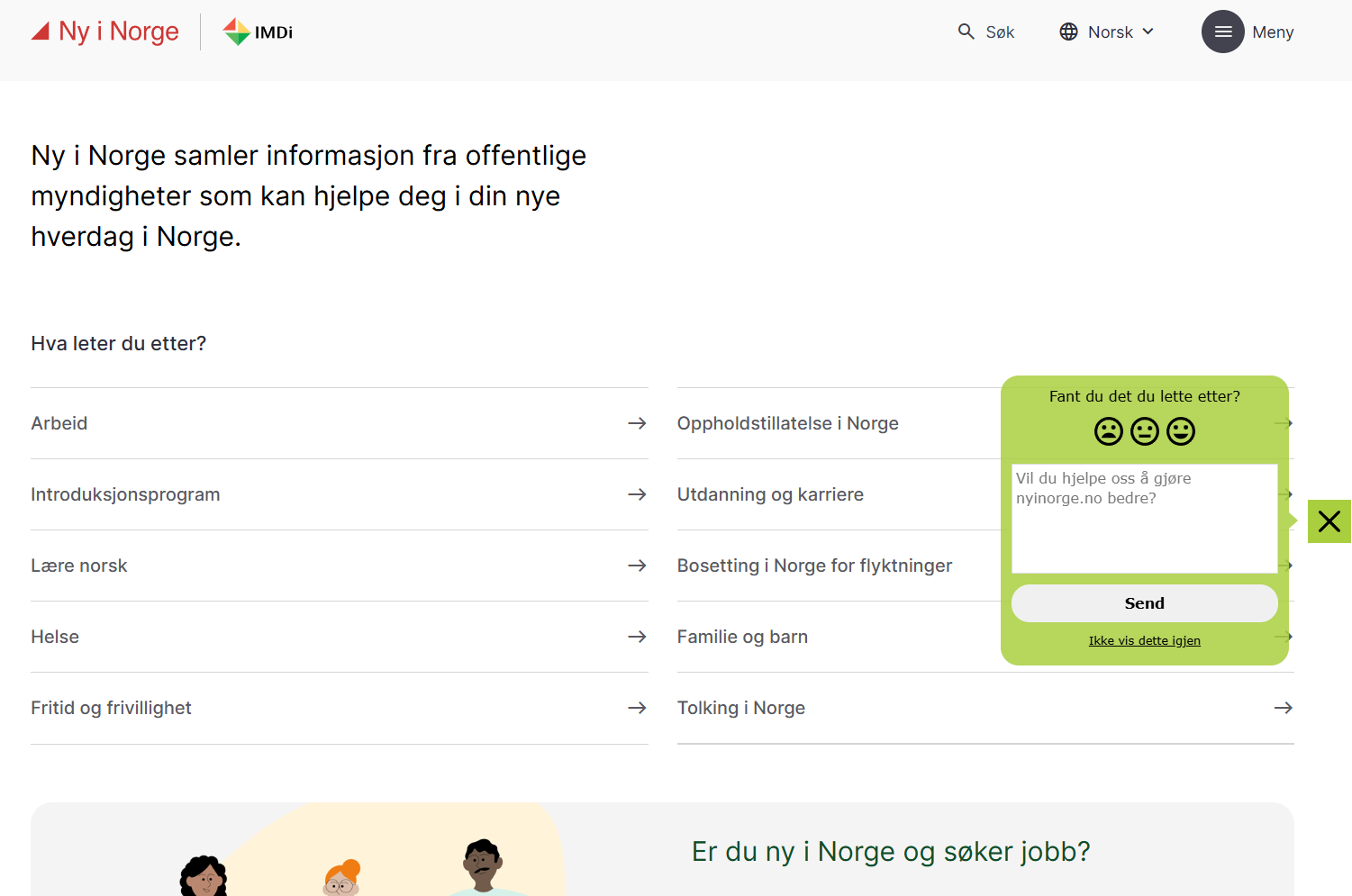Go to Lære norsk section

pos(79,566)
